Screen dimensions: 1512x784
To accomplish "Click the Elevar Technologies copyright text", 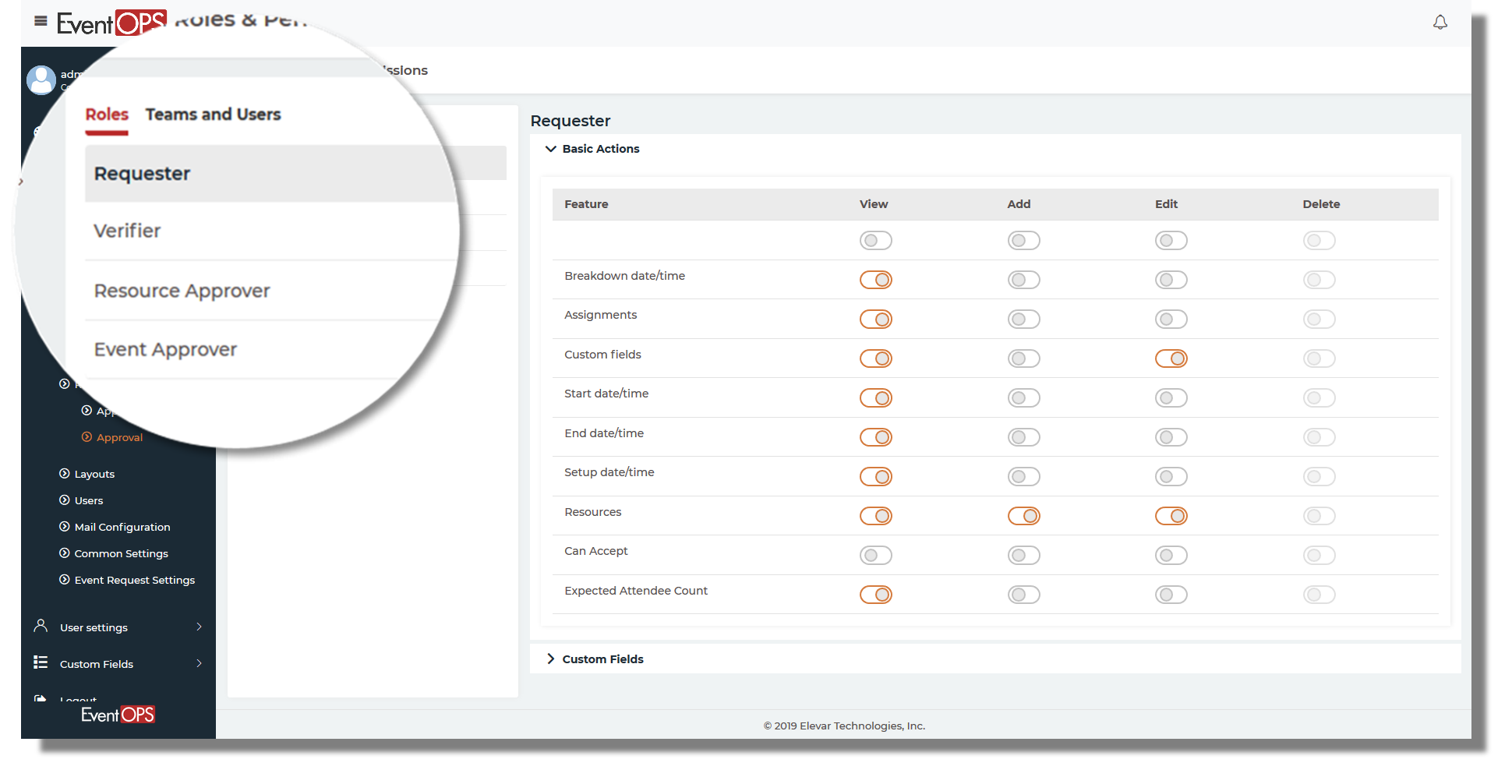I will [844, 726].
